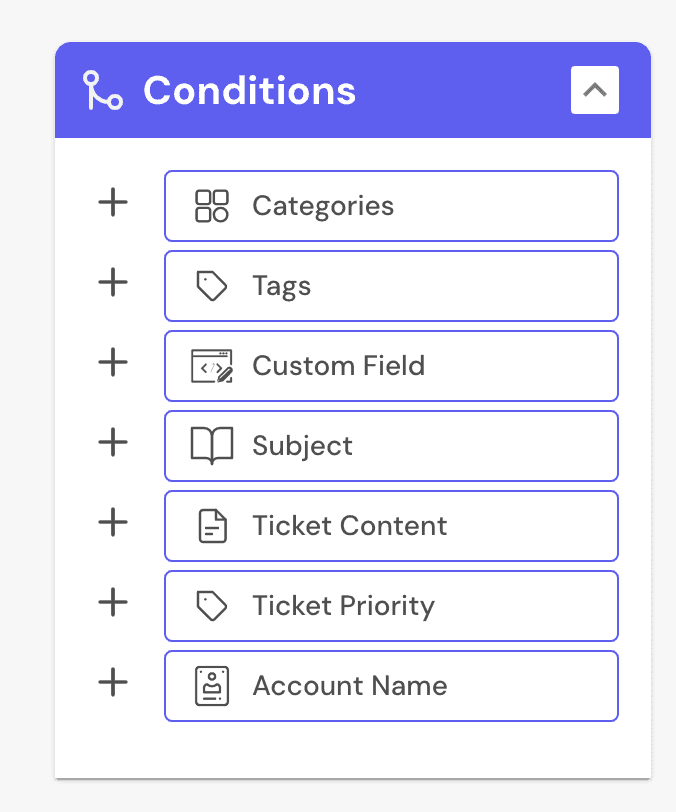The image size is (676, 812).
Task: Open the Subject condition
Action: 390,445
